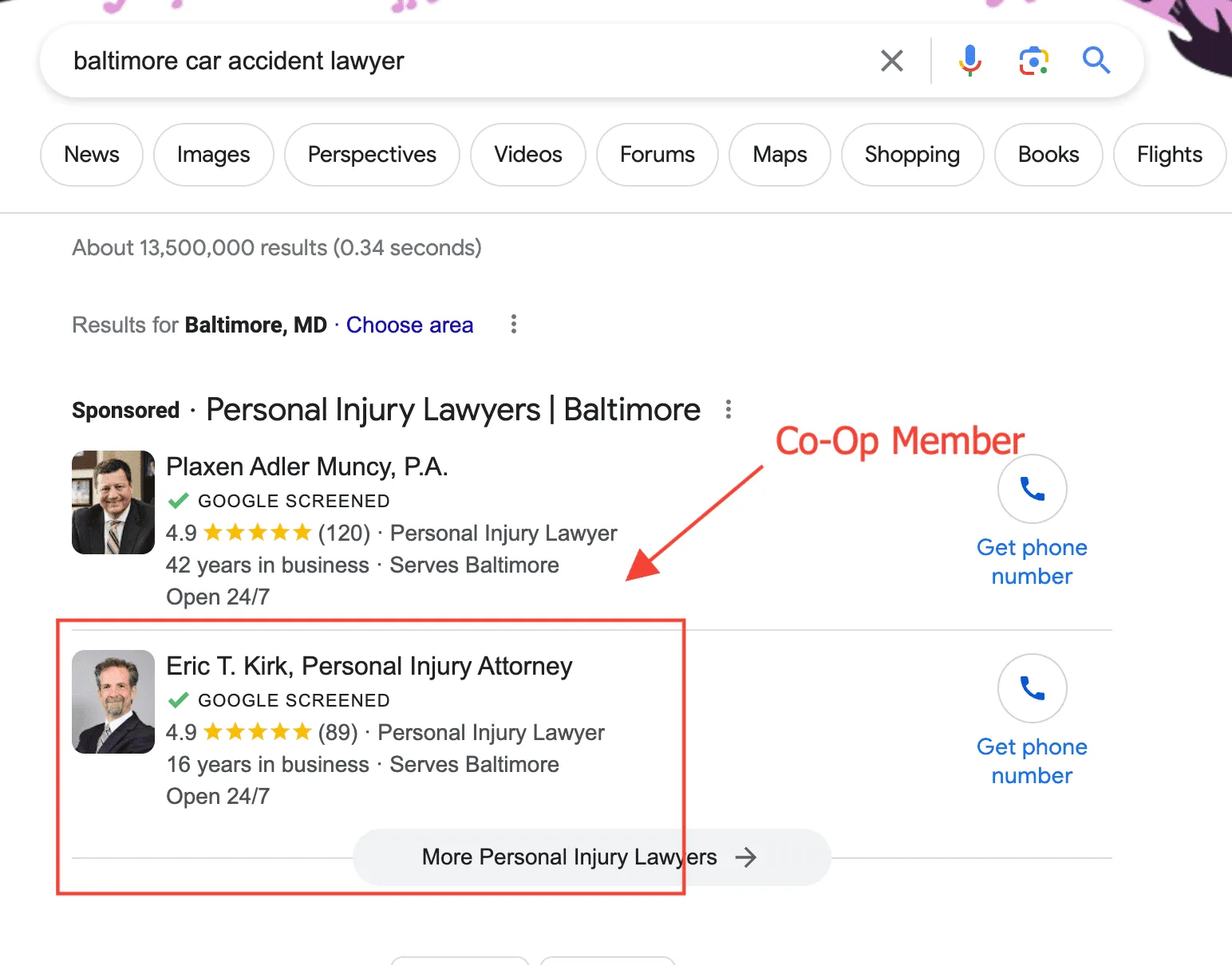Open the Forums filter

tap(657, 155)
